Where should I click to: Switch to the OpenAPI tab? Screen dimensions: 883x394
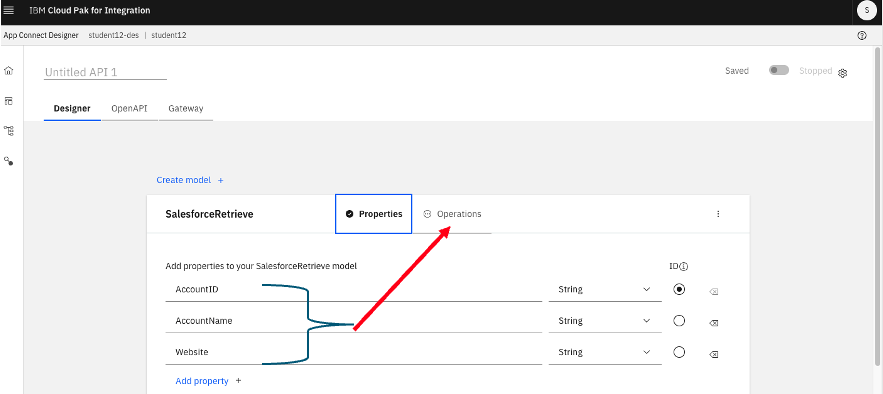coord(129,109)
